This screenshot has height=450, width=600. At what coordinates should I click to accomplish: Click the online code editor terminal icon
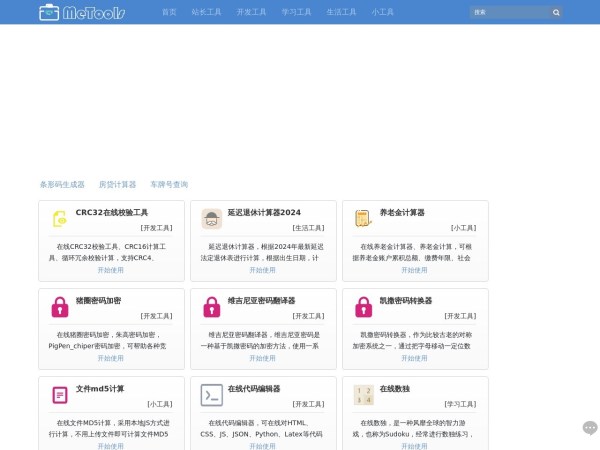click(x=212, y=395)
